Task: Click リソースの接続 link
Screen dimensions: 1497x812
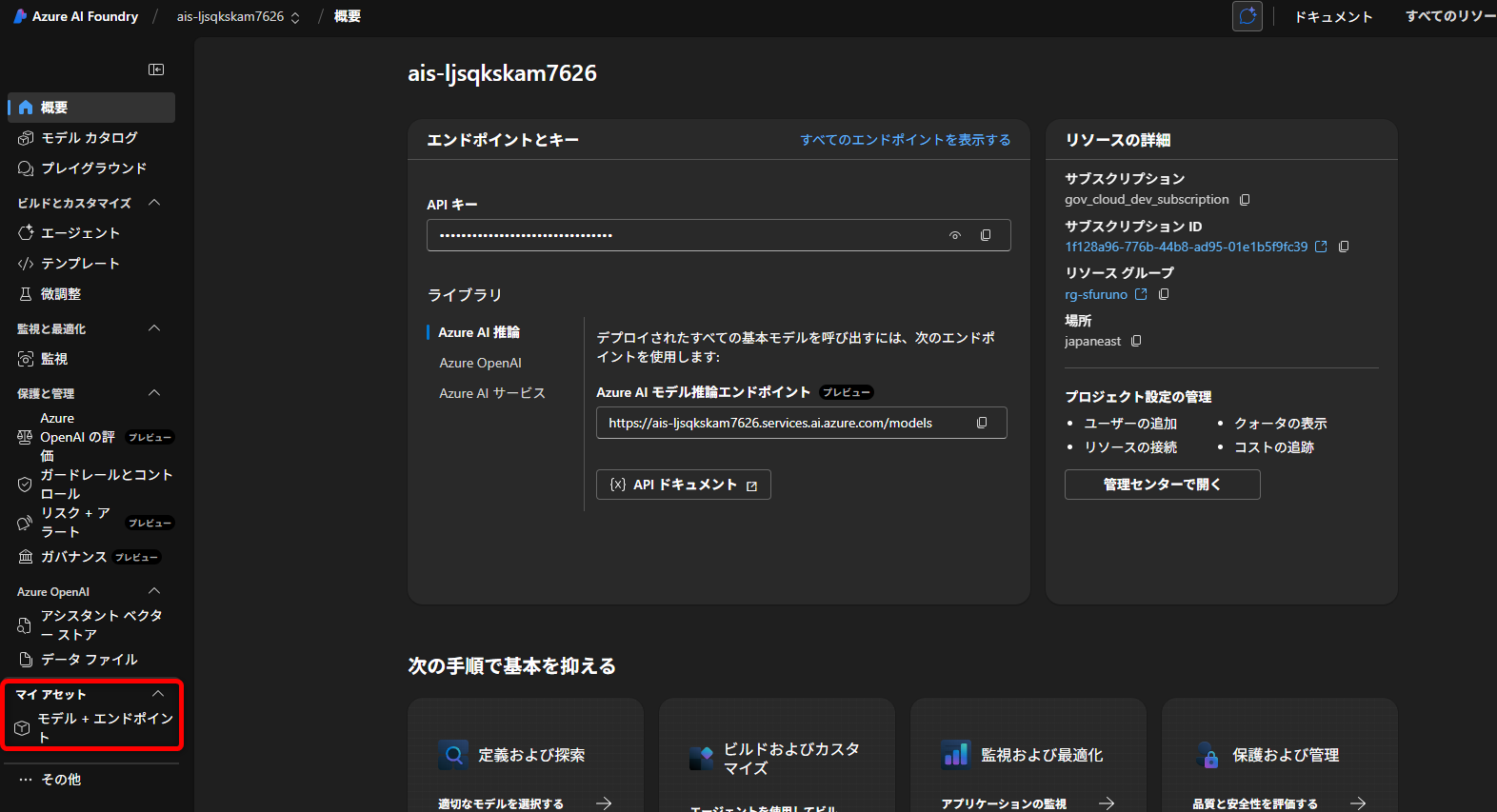Action: (x=1130, y=447)
